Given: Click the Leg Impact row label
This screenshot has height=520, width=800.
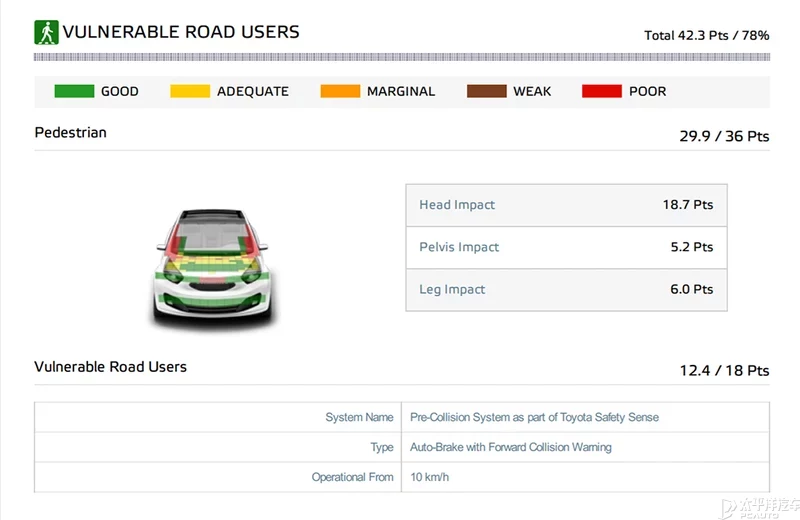Looking at the screenshot, I should [x=452, y=289].
